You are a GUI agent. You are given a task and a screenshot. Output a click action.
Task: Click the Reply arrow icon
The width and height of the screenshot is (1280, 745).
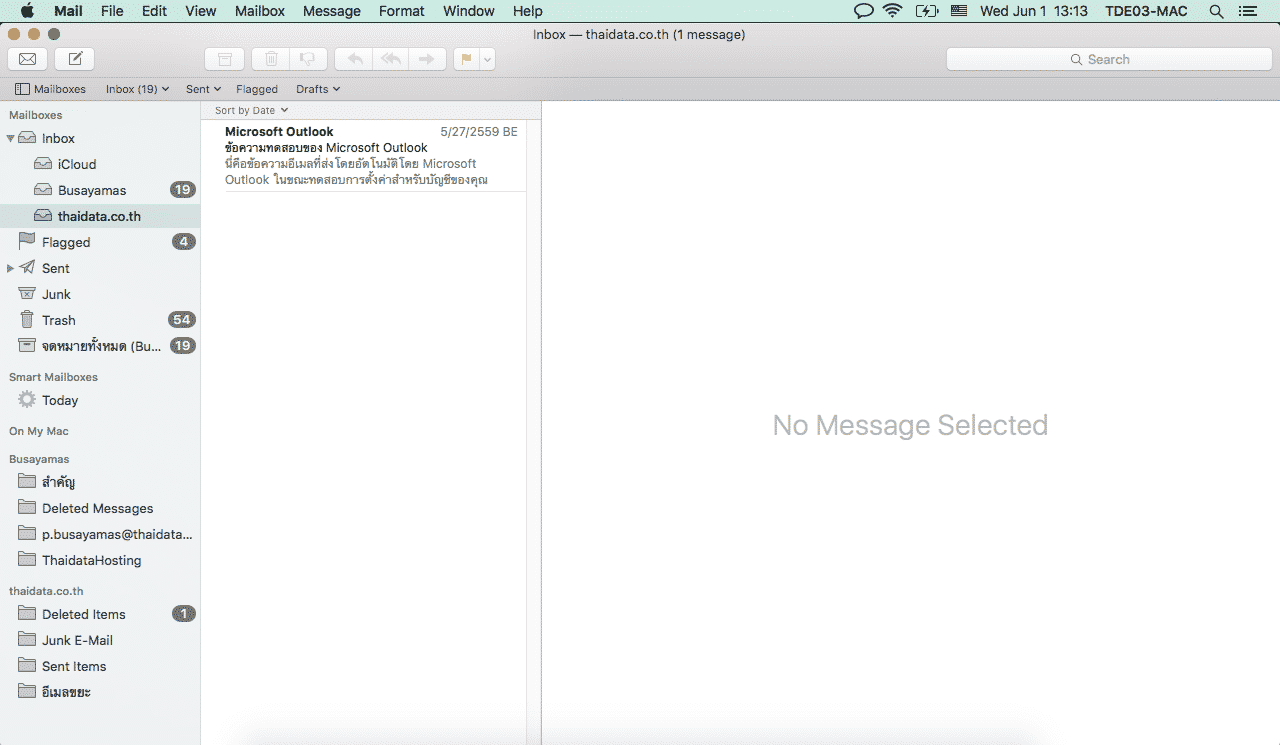[354, 59]
